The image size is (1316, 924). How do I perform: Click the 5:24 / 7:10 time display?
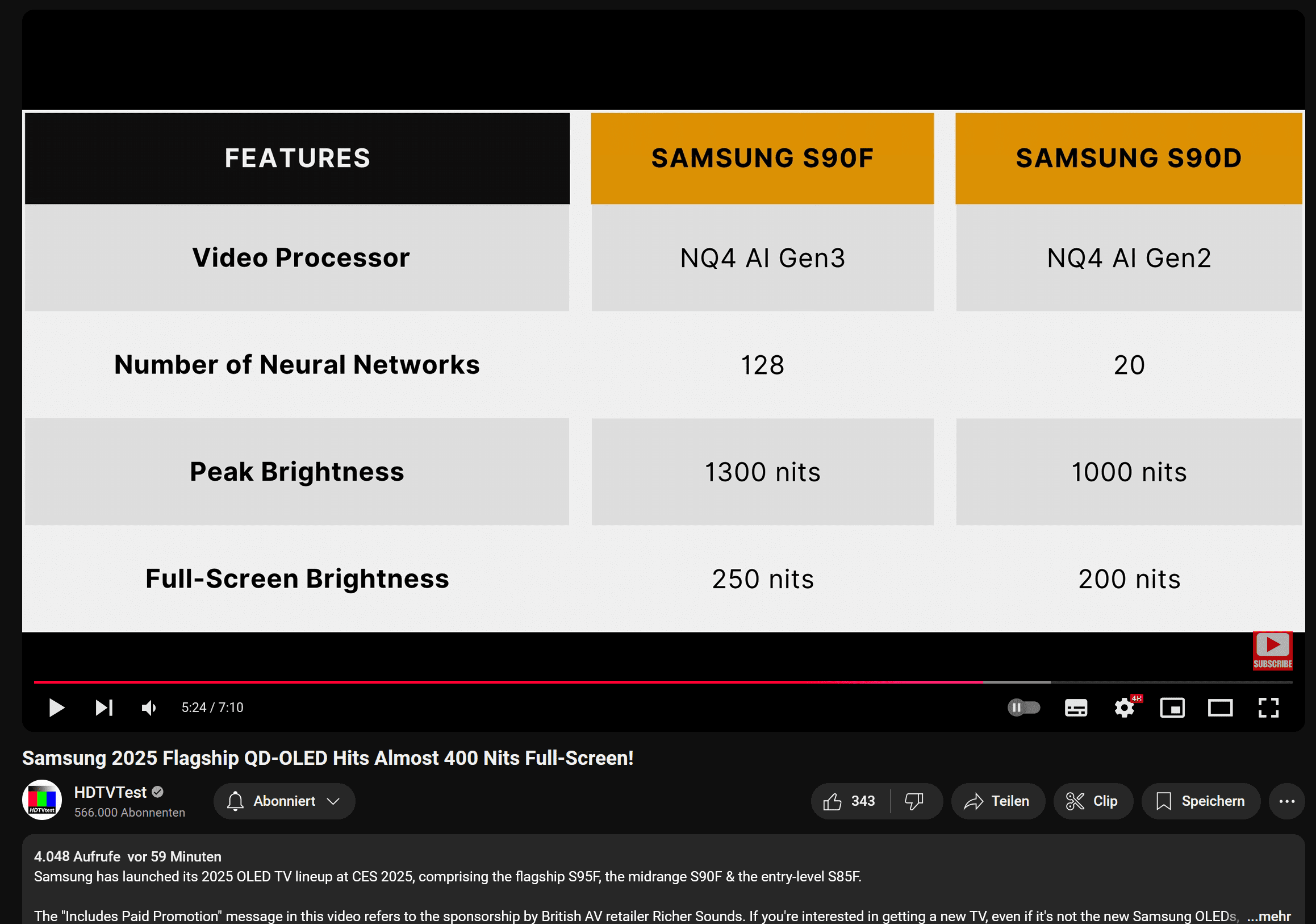pos(212,707)
